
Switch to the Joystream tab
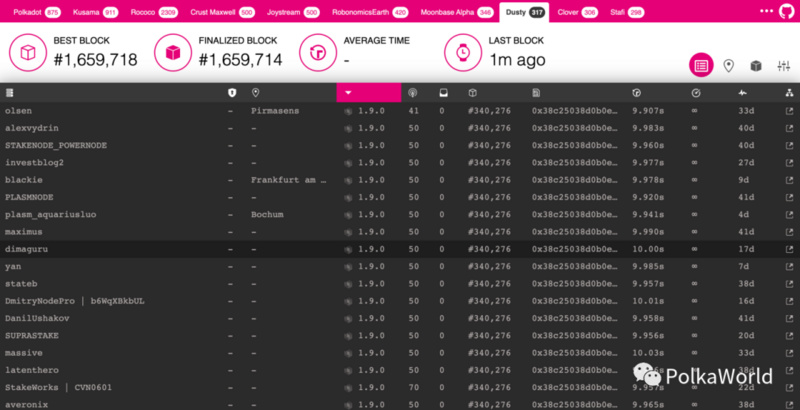pyautogui.click(x=293, y=12)
